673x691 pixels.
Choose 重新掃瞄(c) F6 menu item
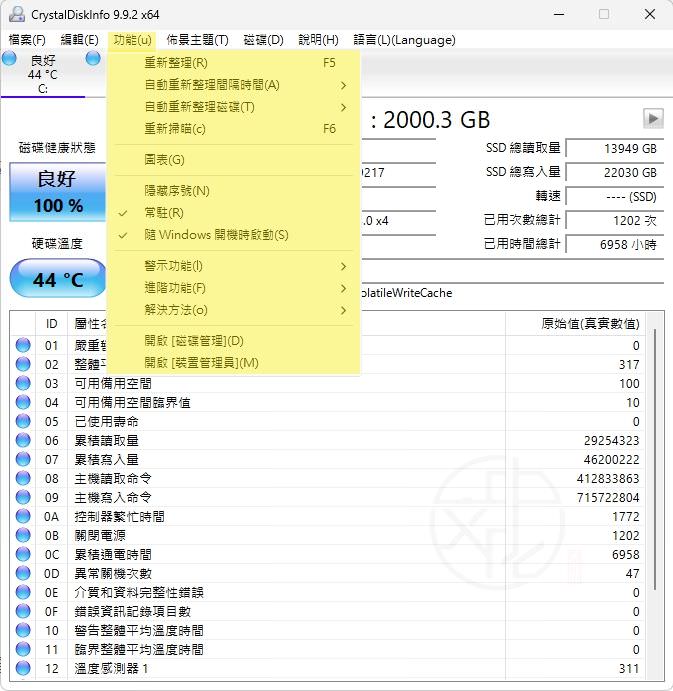tap(234, 129)
